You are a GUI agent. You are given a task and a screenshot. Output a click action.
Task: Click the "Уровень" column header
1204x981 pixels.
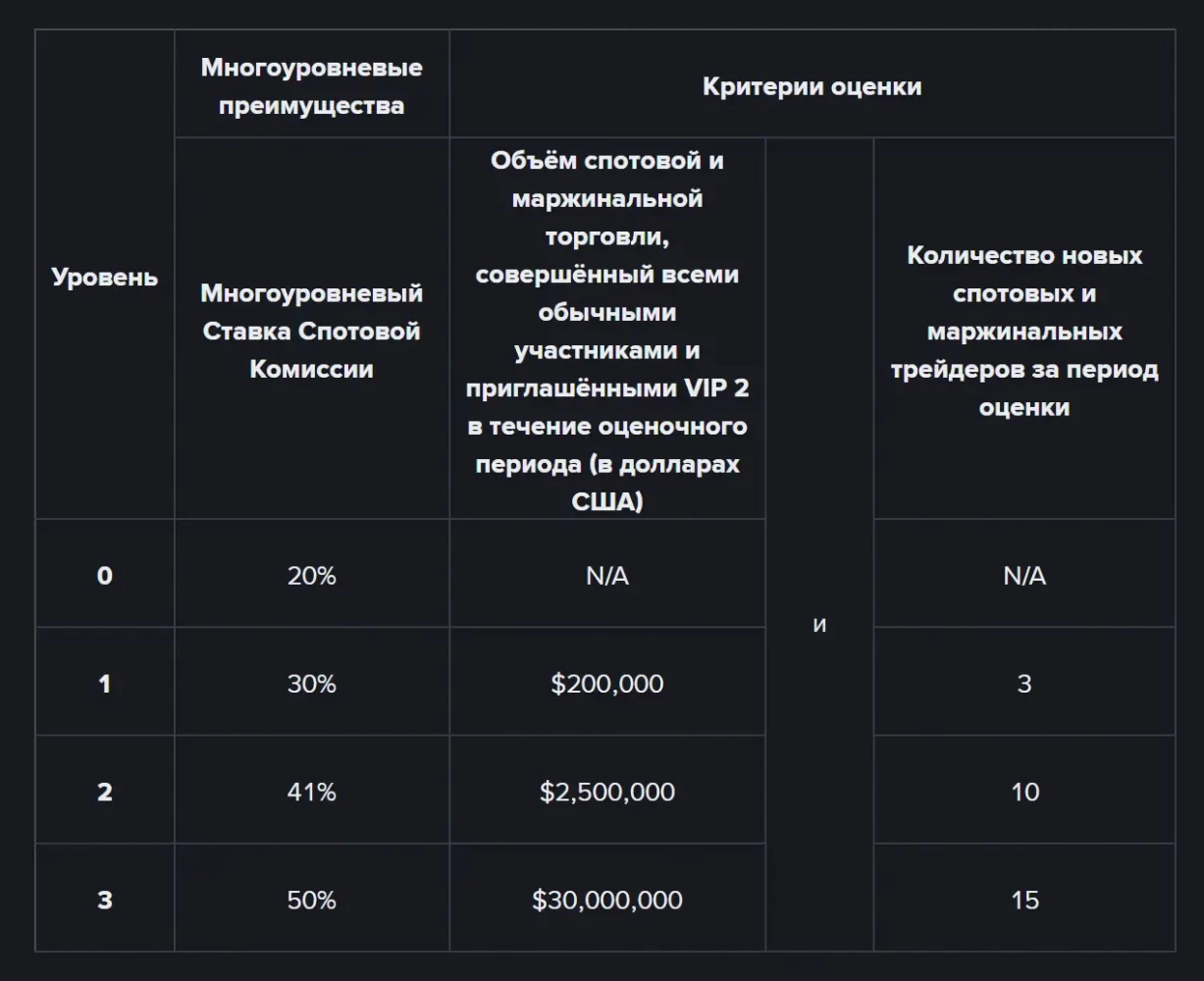coord(104,277)
